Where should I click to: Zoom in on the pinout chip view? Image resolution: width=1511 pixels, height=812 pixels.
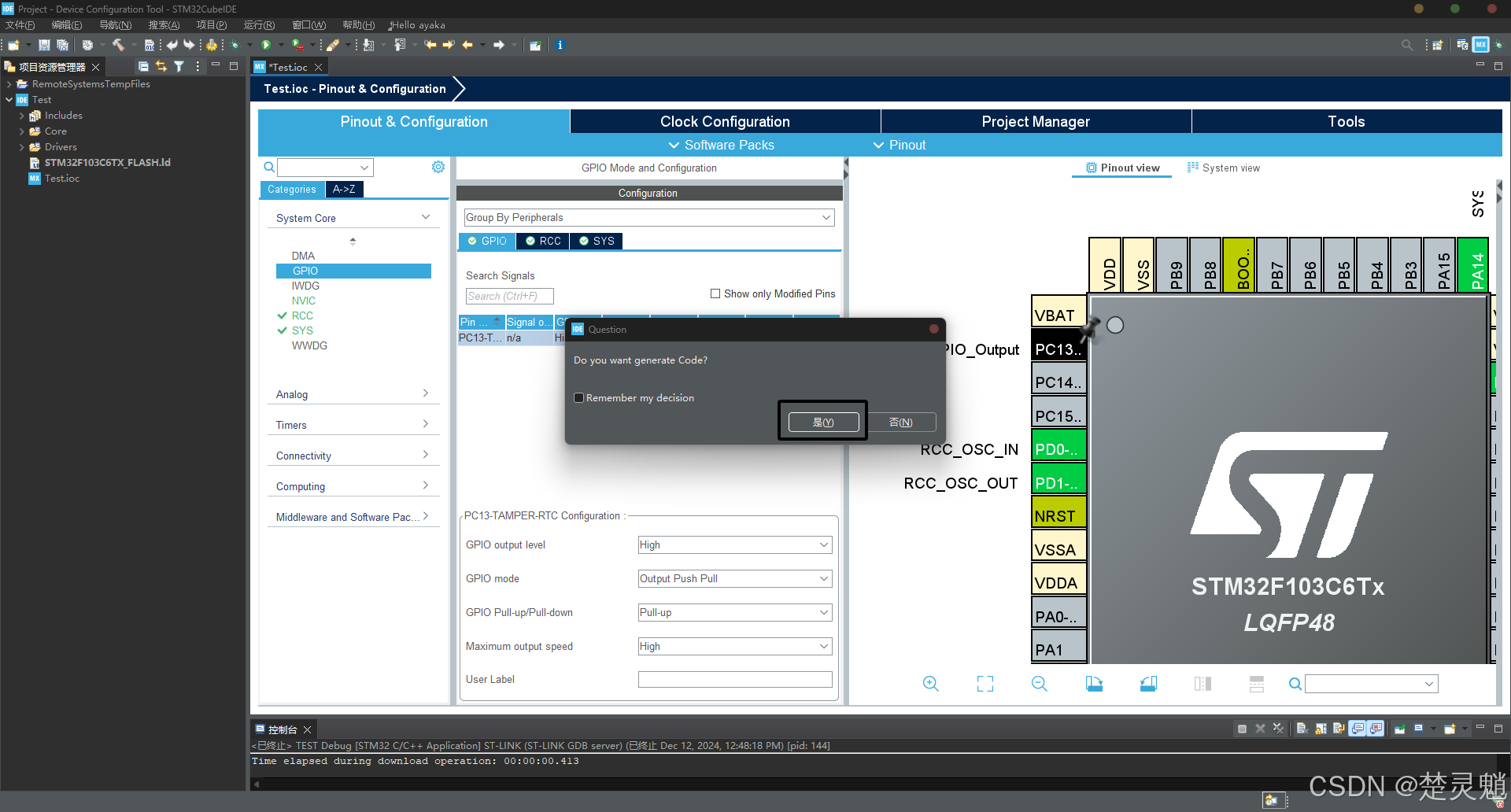click(930, 684)
